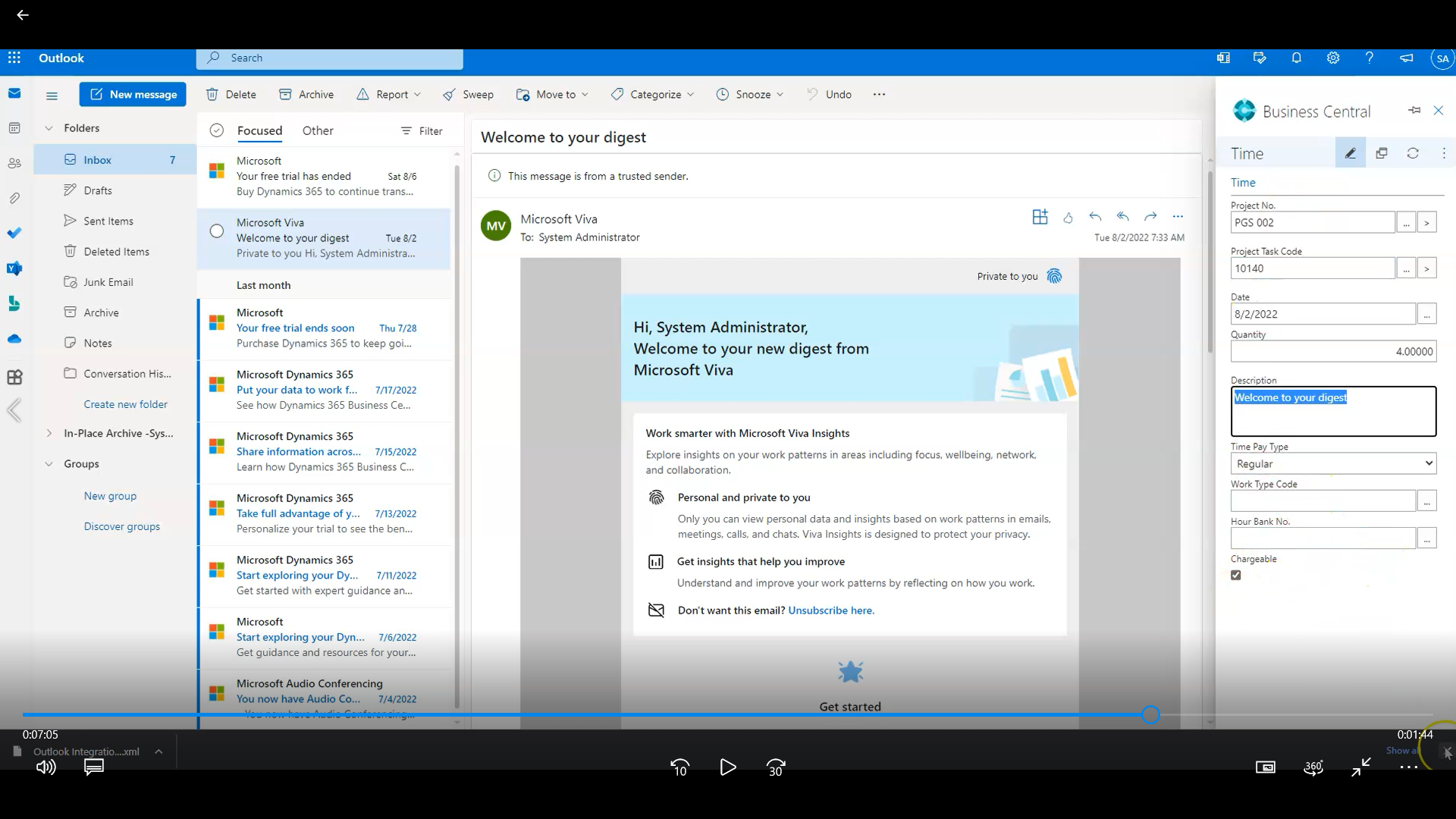This screenshot has height=819, width=1456.
Task: Collapse the Groups section
Action: pyautogui.click(x=49, y=464)
